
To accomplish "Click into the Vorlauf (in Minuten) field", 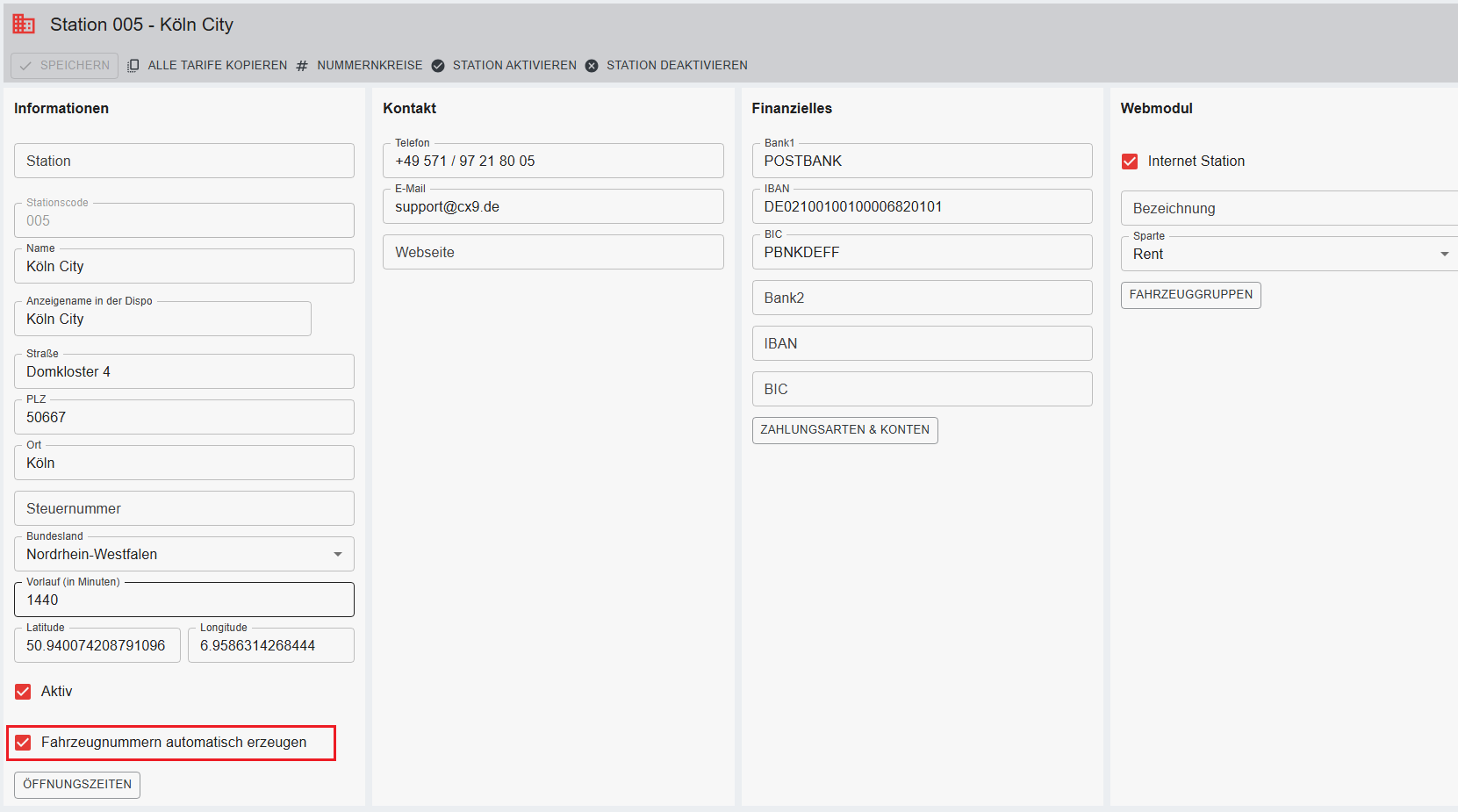I will coord(184,600).
